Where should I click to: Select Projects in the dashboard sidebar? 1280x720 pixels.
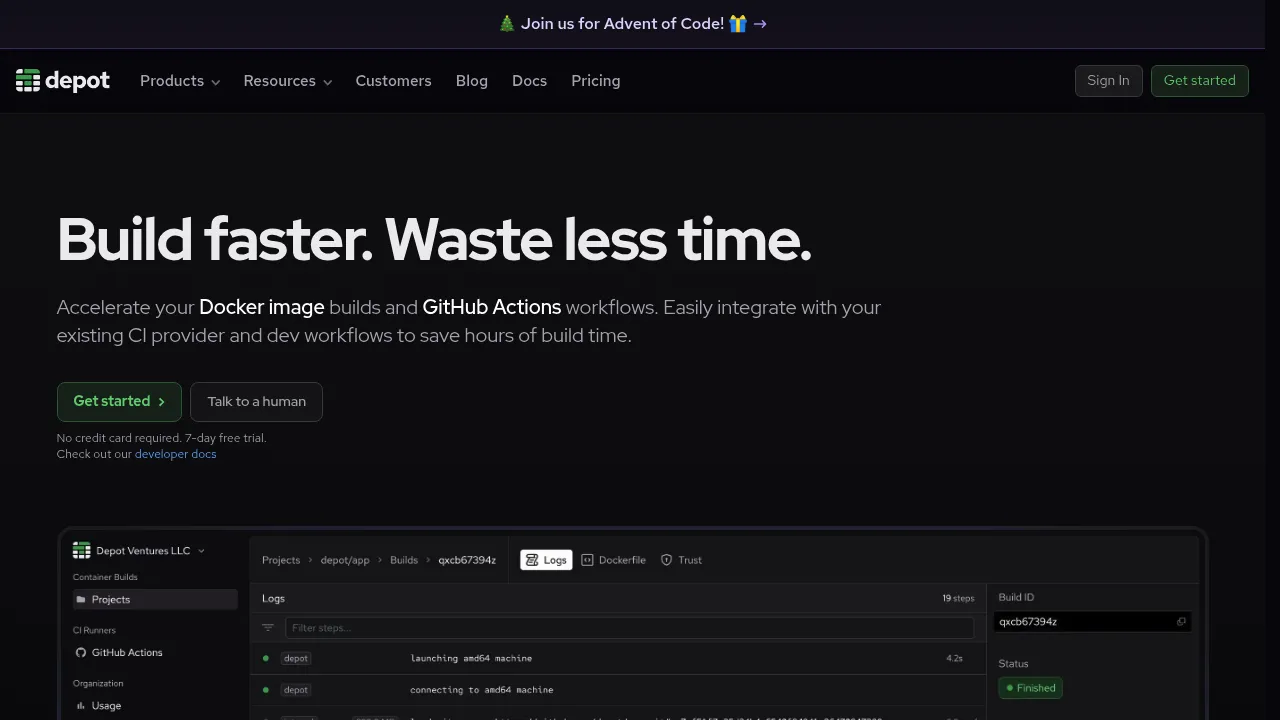click(x=155, y=600)
